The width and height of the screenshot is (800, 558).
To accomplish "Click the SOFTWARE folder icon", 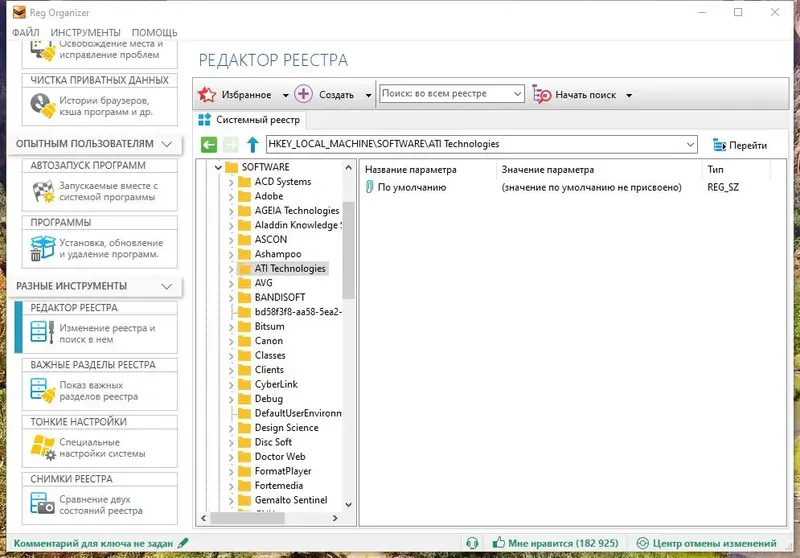I will (232, 167).
